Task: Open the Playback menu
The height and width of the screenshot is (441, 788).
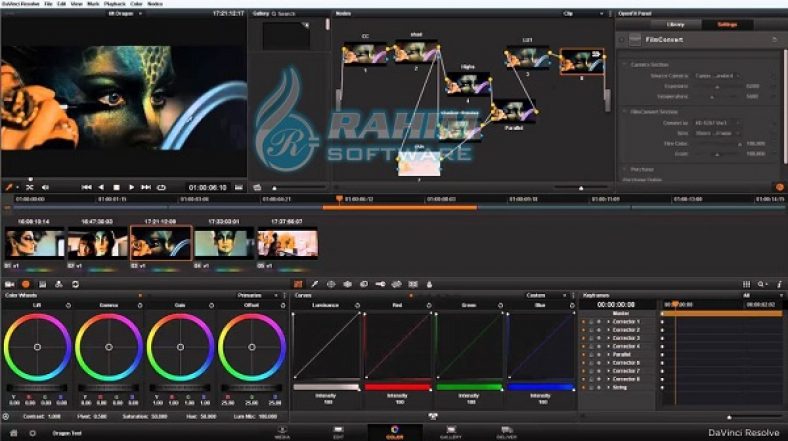Action: click(115, 4)
